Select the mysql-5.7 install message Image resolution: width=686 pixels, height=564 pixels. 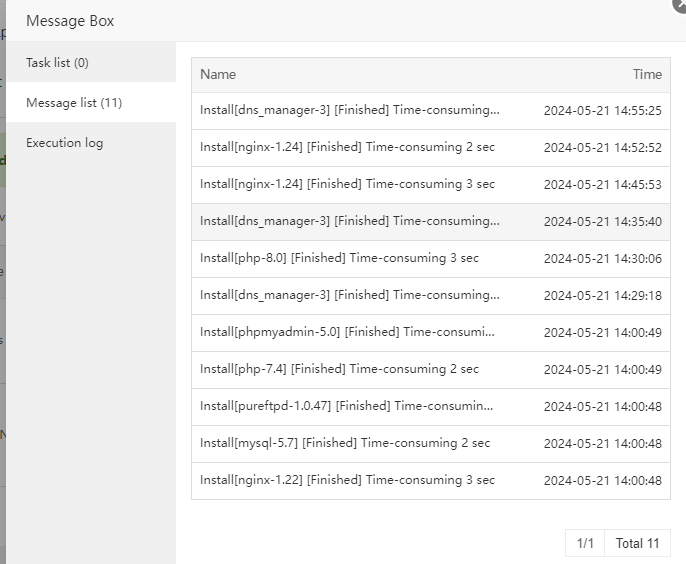345,443
